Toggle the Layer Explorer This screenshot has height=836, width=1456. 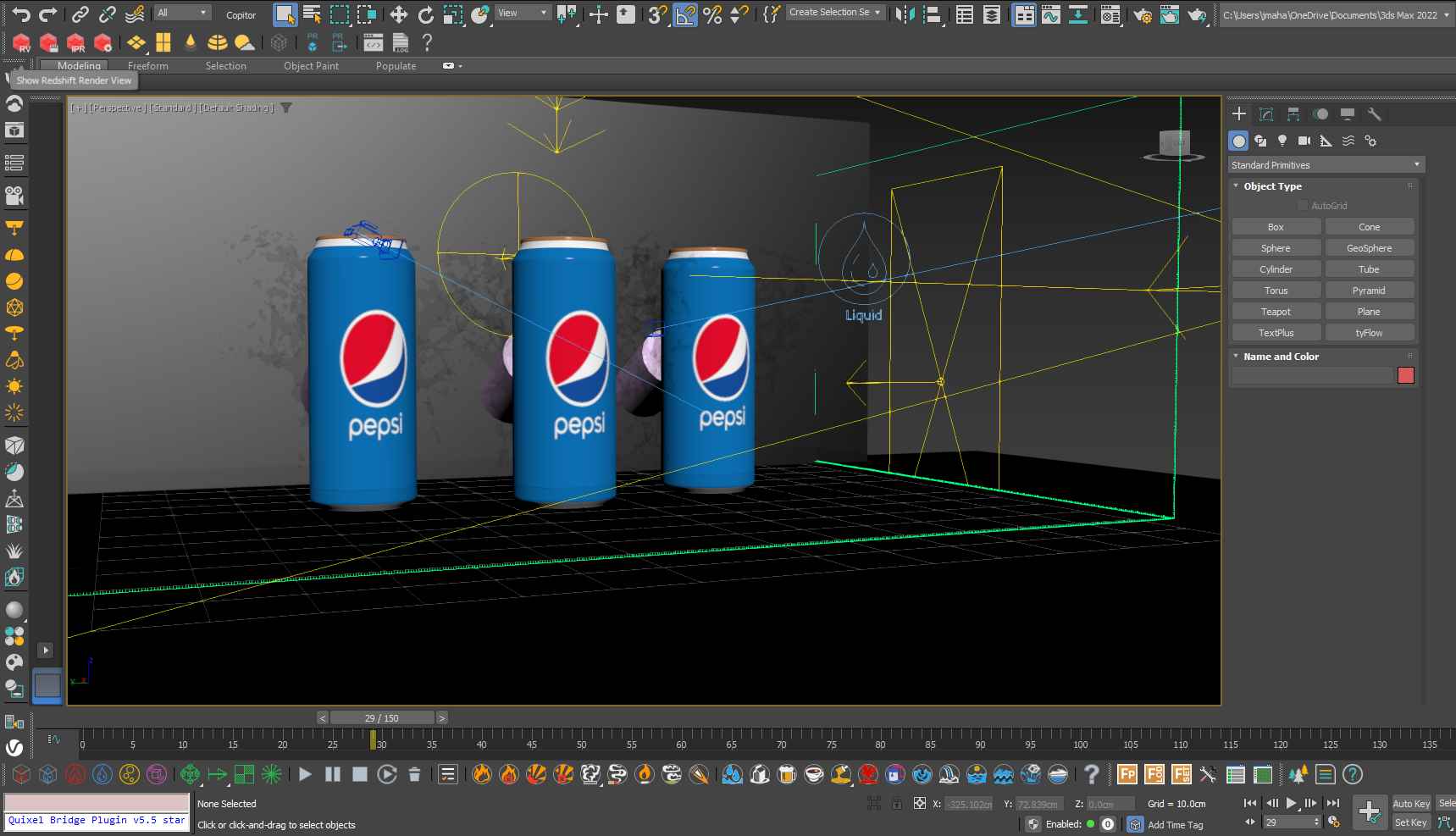point(991,14)
